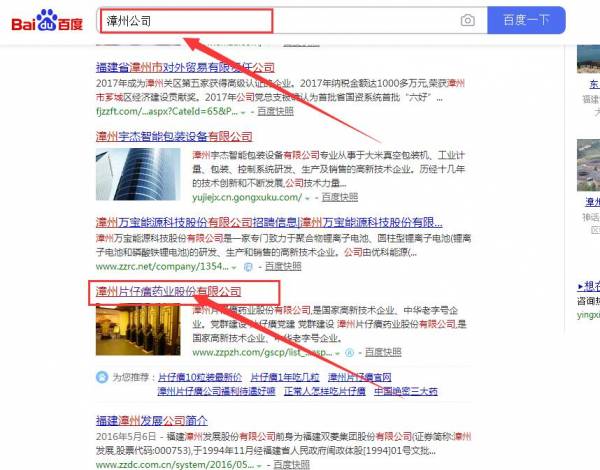The width and height of the screenshot is (600, 470).
Task: Open 漳州万宝能源科技股份有限公司招聘信息 result
Action: pos(269,222)
